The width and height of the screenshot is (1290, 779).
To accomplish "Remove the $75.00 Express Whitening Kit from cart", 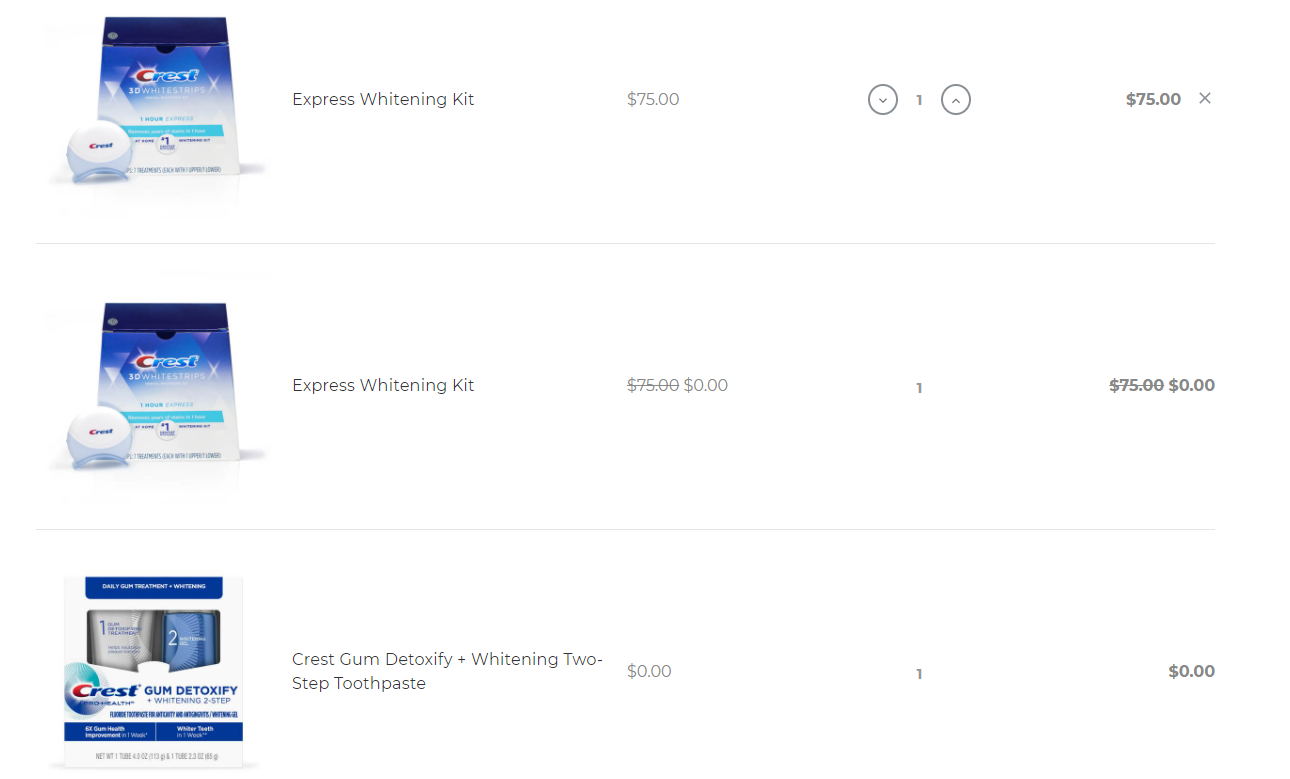I will coord(1205,98).
